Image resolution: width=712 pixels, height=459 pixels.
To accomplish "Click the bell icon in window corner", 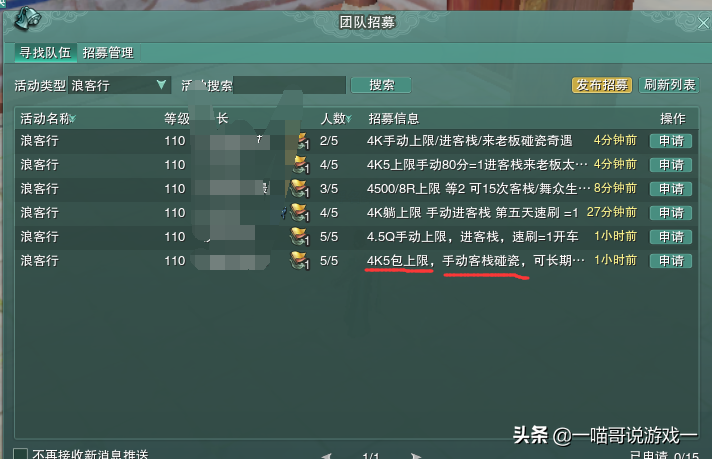I will click(x=28, y=19).
